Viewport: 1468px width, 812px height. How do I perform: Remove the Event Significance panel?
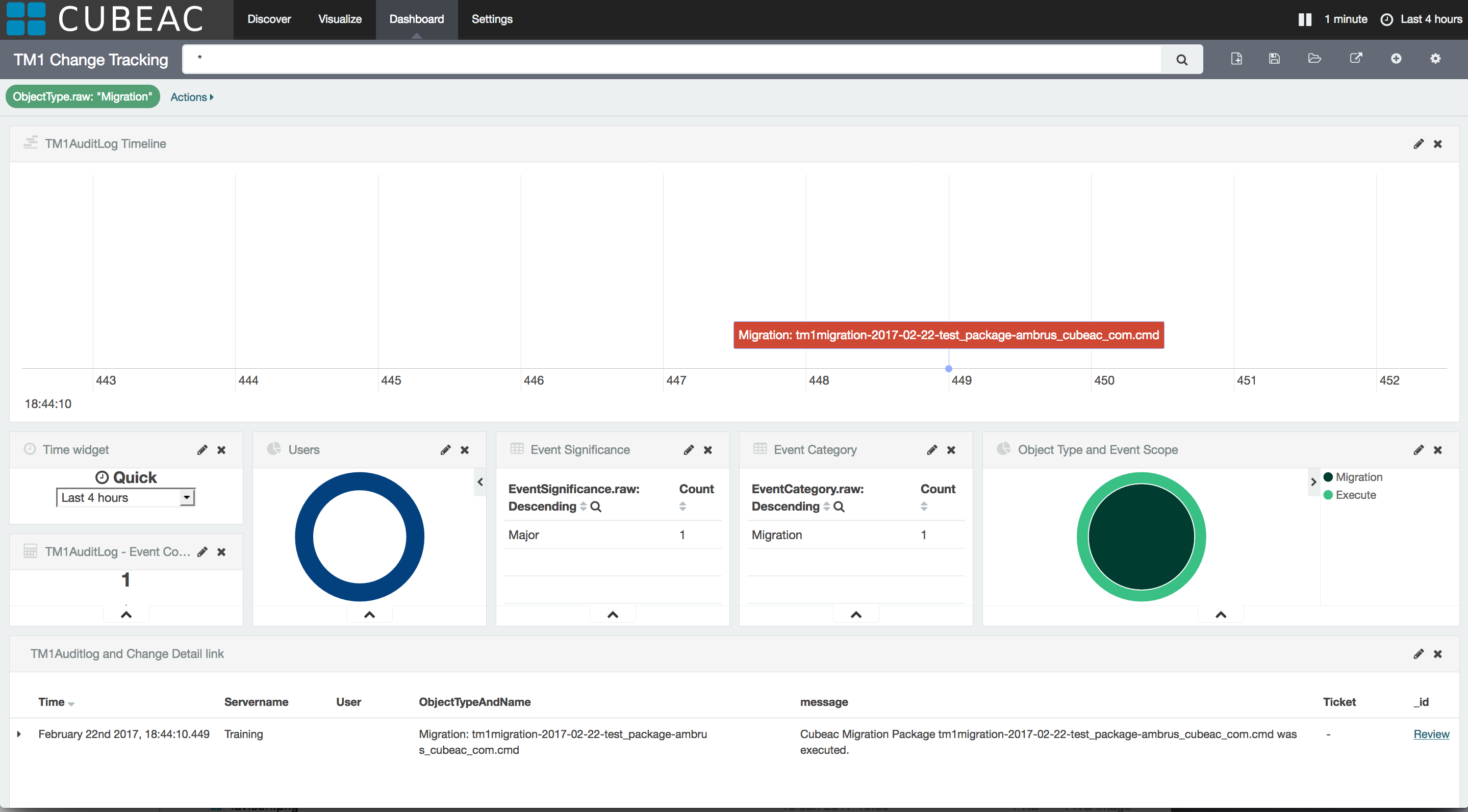coord(708,450)
